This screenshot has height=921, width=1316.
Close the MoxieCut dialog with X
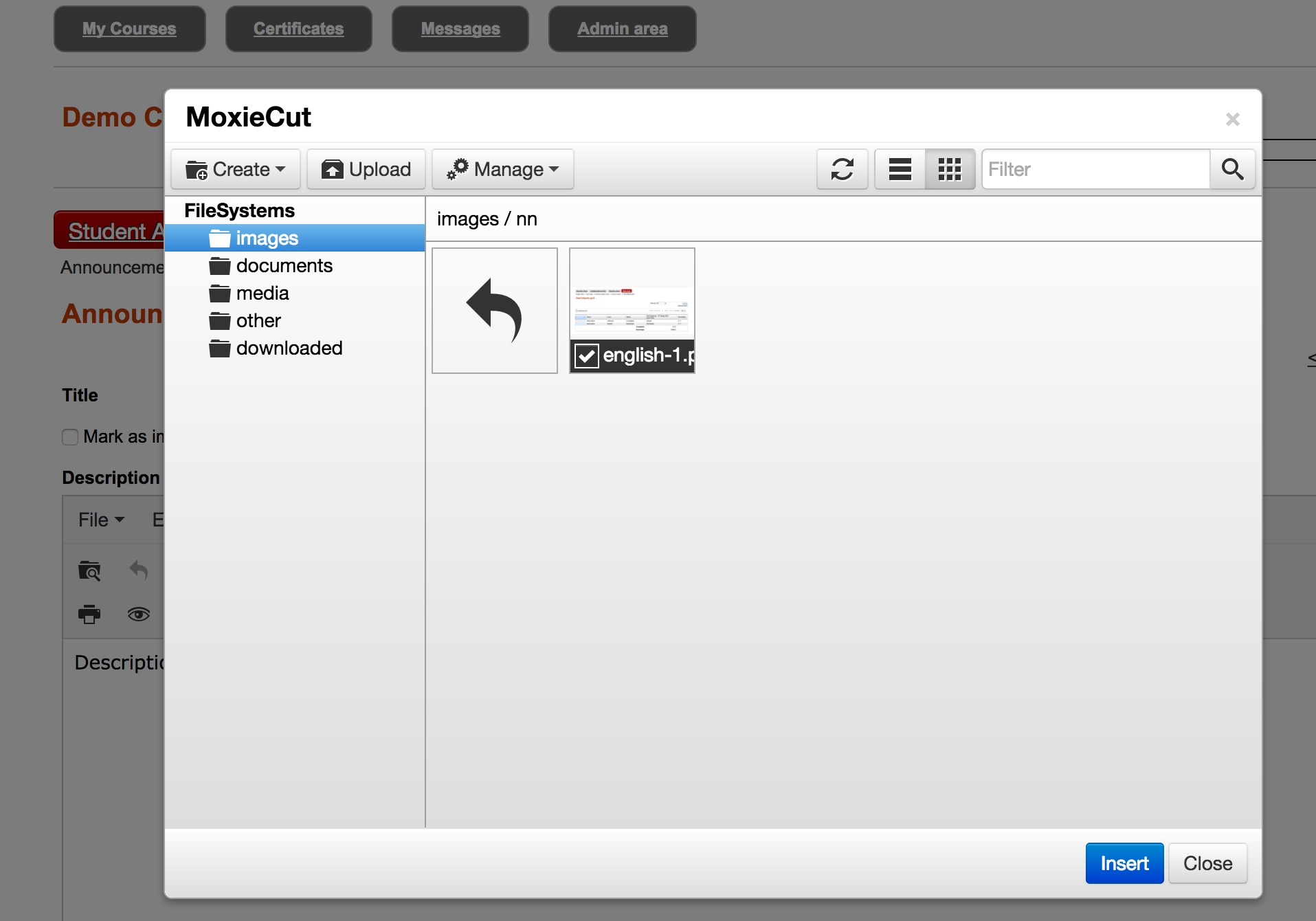pos(1232,120)
